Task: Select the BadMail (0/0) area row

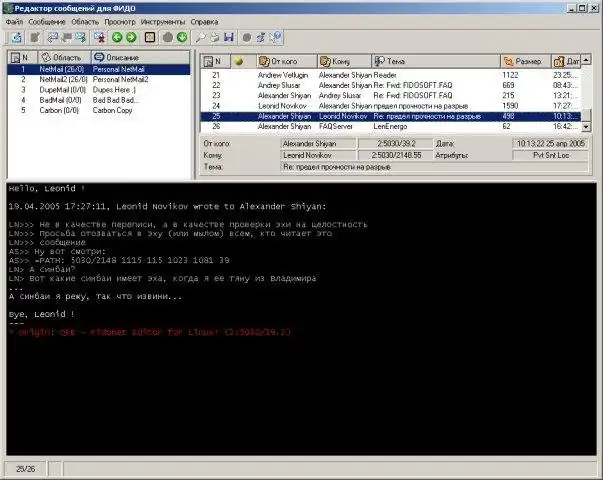Action: coord(99,100)
